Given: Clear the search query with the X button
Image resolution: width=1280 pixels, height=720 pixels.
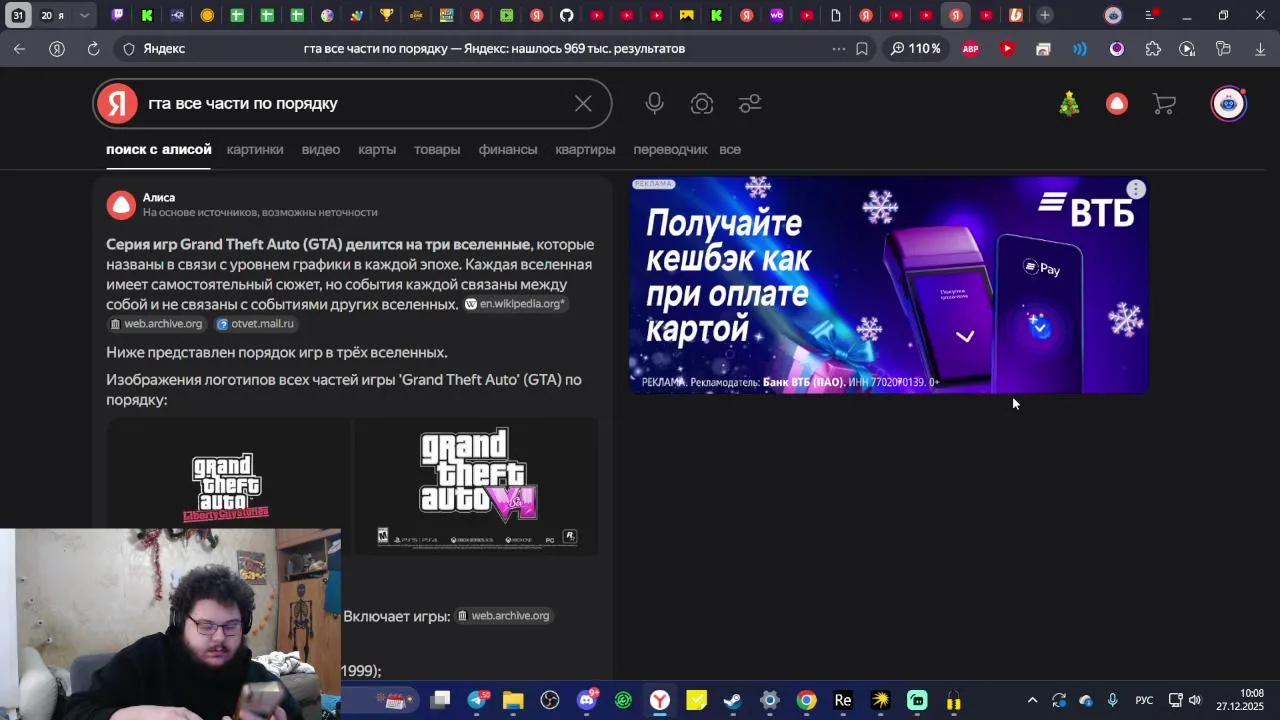Looking at the screenshot, I should (x=583, y=104).
